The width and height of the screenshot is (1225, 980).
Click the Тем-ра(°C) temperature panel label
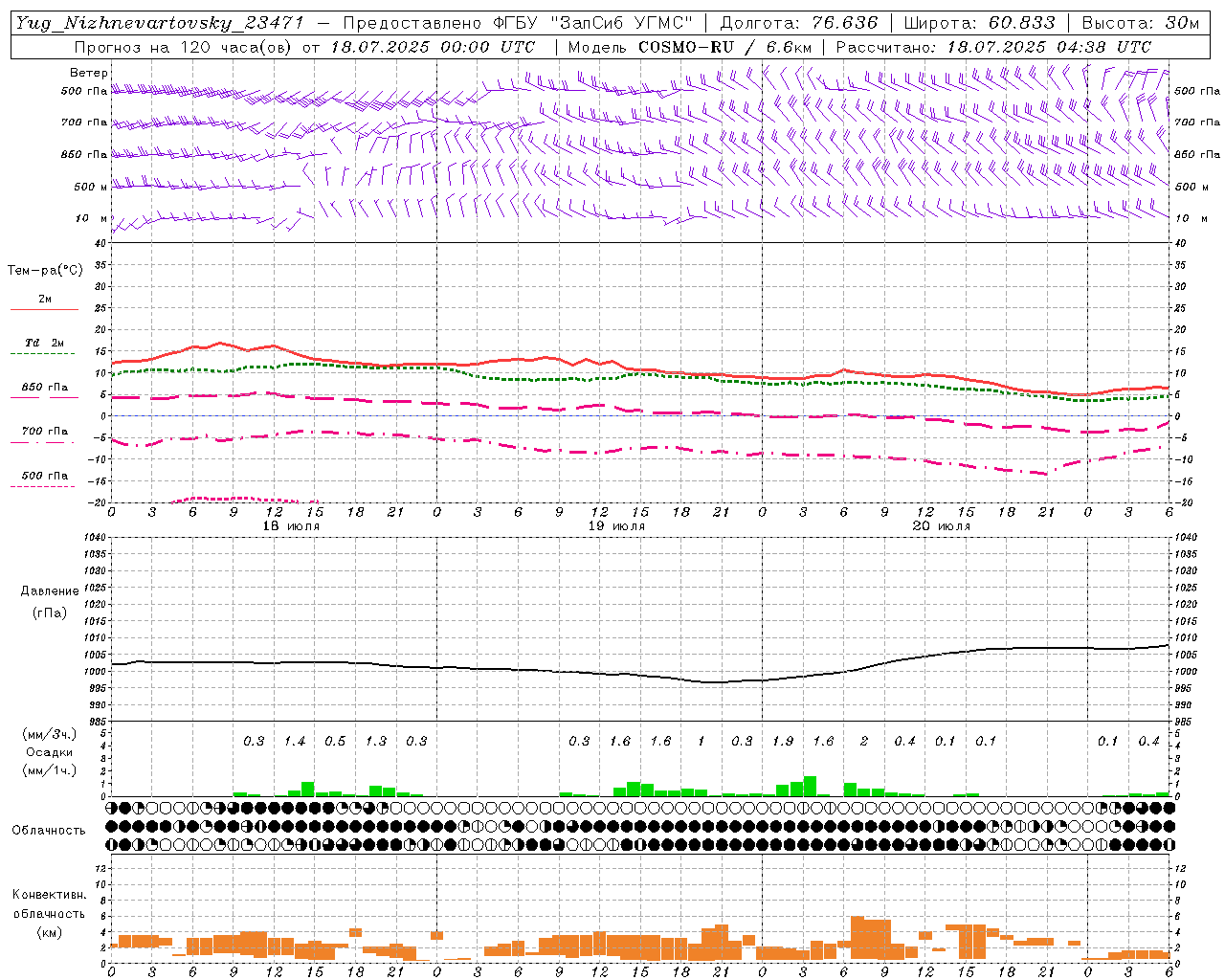pos(45,271)
